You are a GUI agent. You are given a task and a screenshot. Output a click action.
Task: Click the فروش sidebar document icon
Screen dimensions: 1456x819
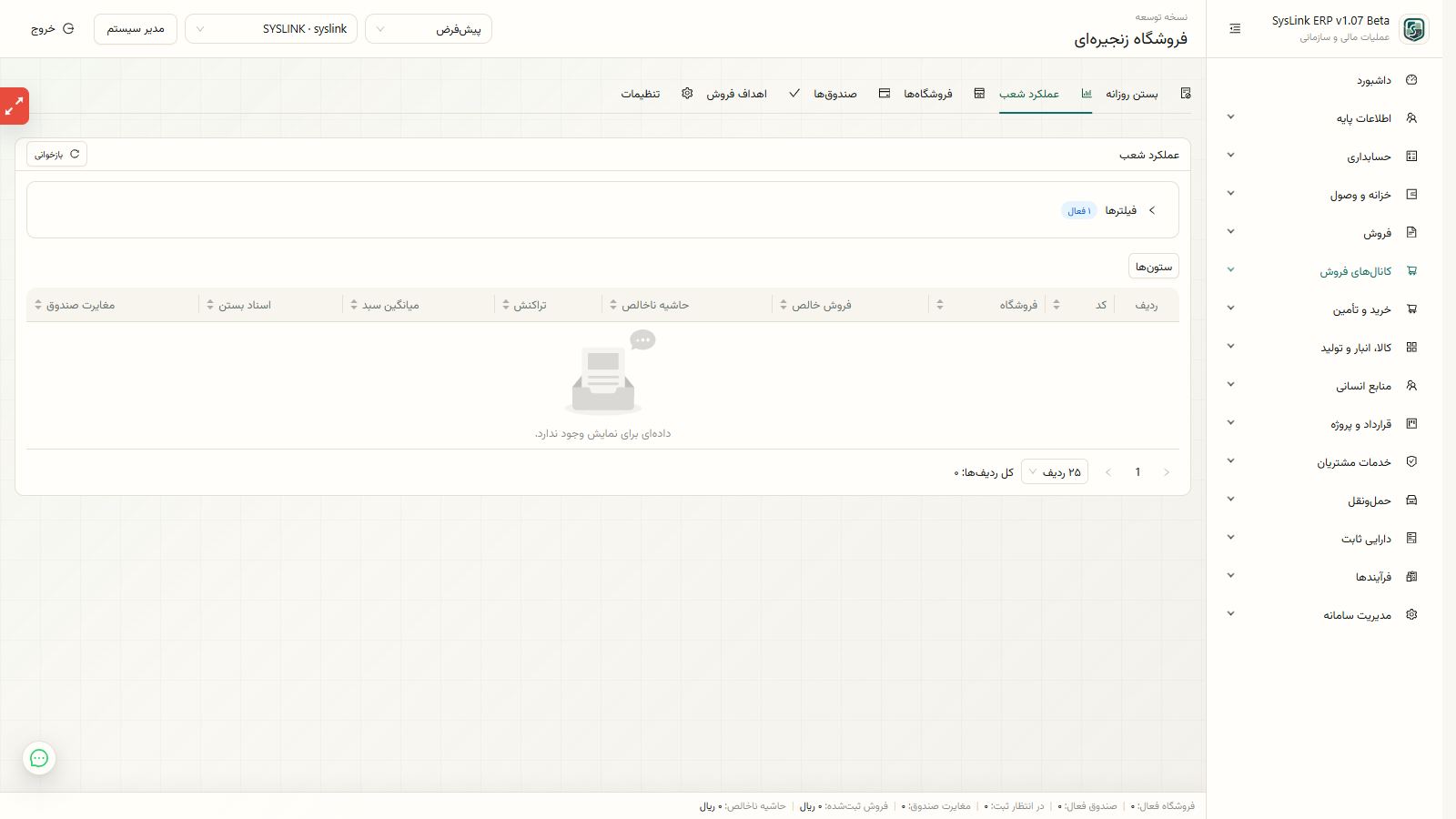[1411, 233]
